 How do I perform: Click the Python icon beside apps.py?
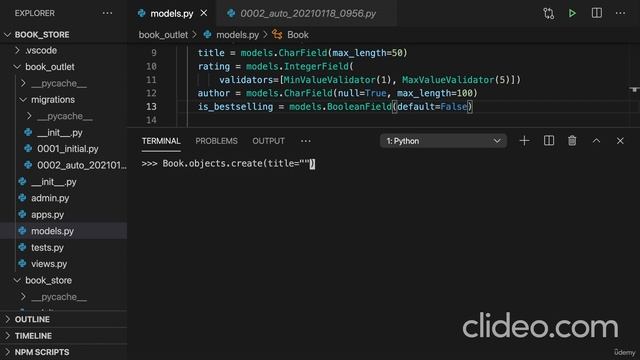(22, 214)
